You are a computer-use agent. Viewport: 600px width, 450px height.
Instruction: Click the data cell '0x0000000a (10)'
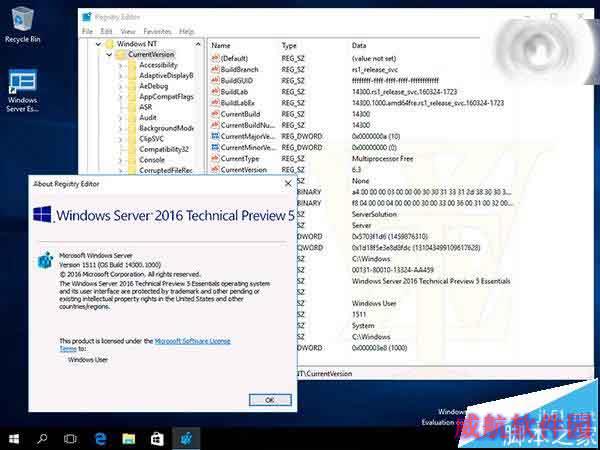[x=376, y=136]
